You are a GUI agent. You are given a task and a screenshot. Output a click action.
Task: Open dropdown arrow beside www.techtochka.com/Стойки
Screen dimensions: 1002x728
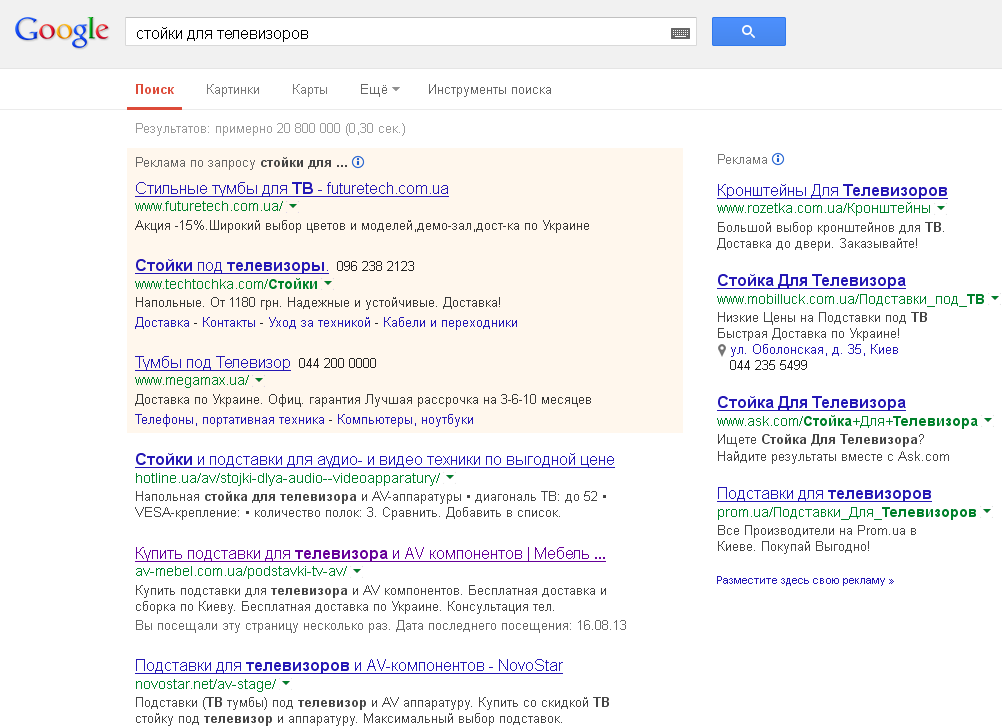pos(328,283)
